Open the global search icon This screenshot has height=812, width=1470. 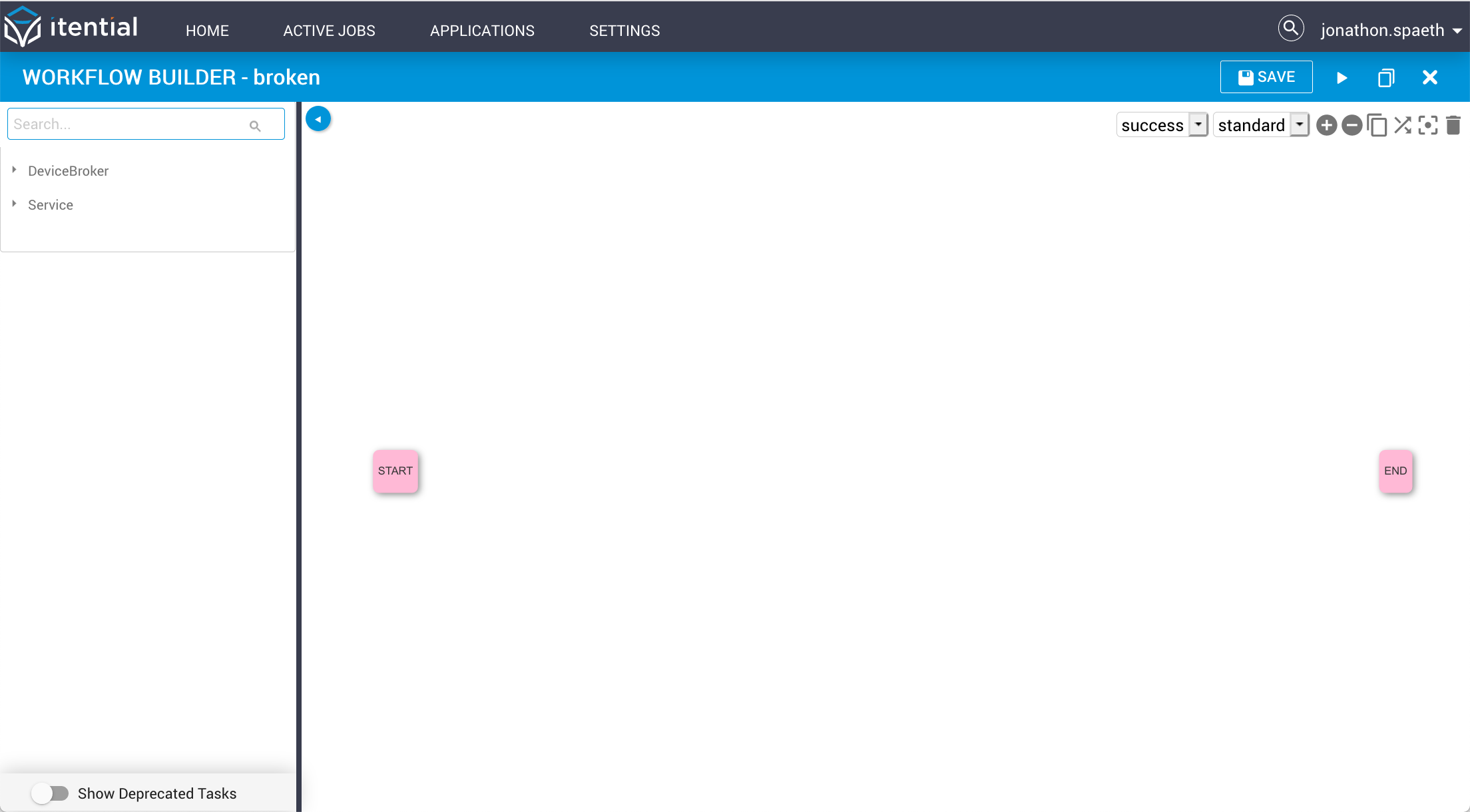(1290, 28)
